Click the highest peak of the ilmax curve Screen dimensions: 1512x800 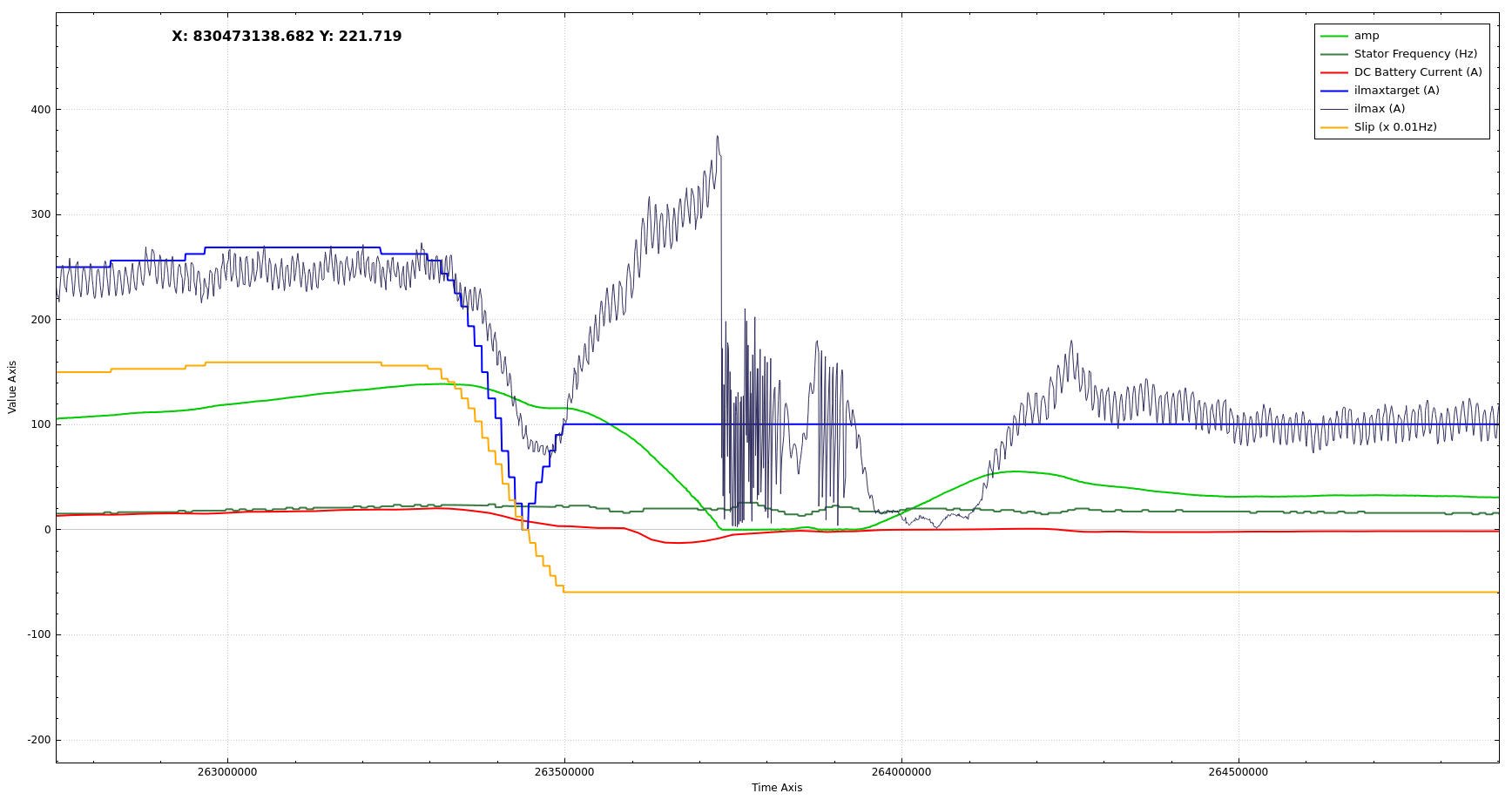pyautogui.click(x=718, y=137)
